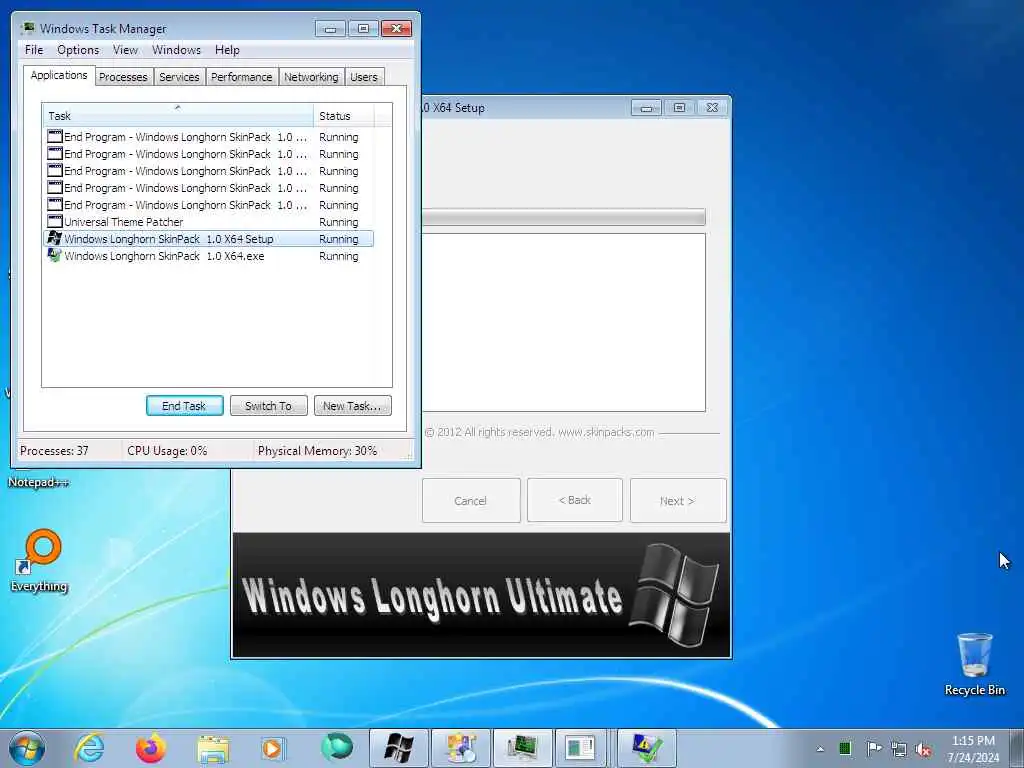1024x768 pixels.
Task: Click Task Manager title bar icon
Action: [27, 28]
